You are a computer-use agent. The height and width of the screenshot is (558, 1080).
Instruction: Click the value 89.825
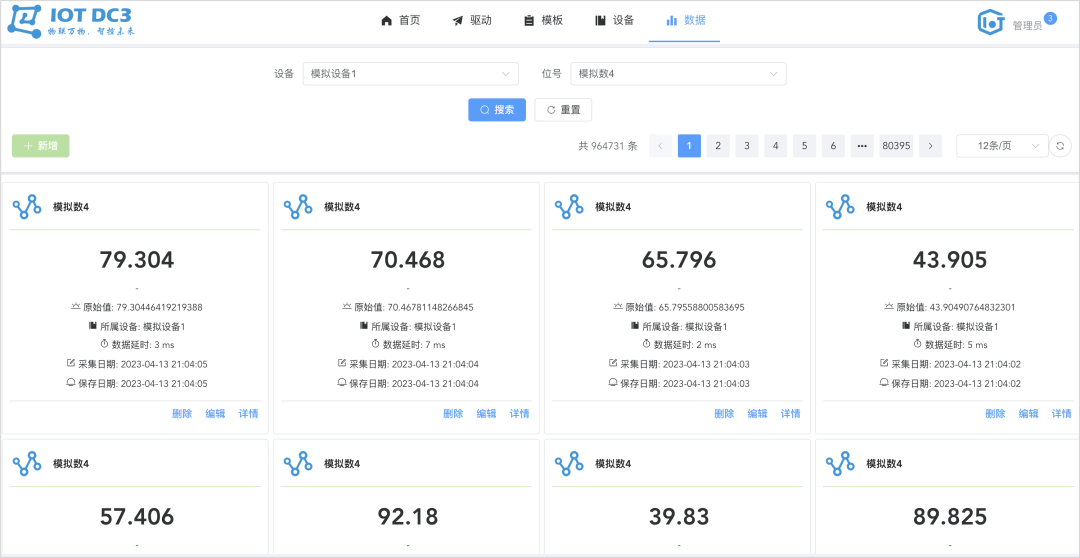950,517
